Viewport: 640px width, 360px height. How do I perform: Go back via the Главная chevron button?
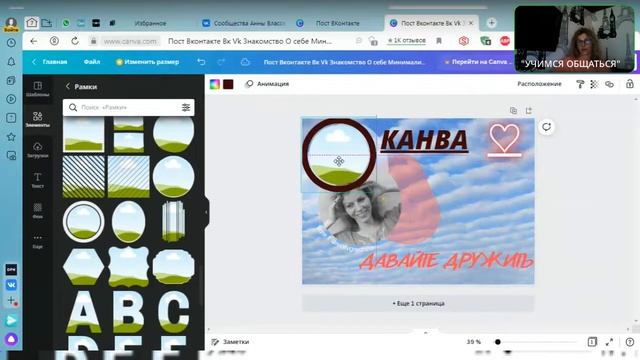[x=49, y=62]
